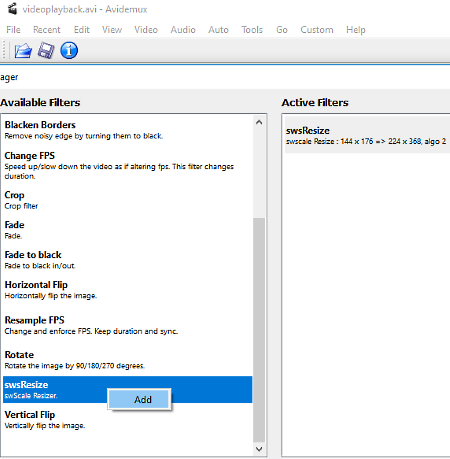Show file information with the blue info icon

click(69, 51)
